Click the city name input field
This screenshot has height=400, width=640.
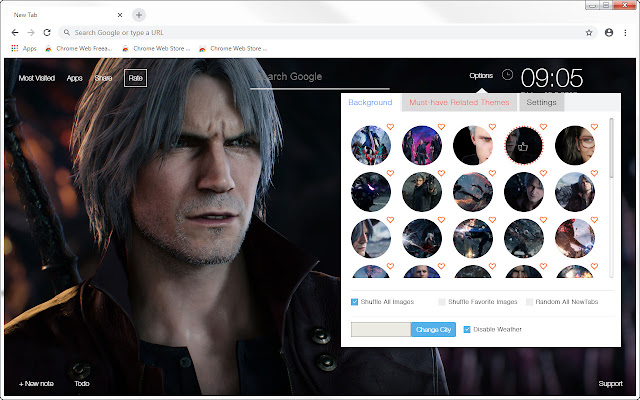pos(381,329)
